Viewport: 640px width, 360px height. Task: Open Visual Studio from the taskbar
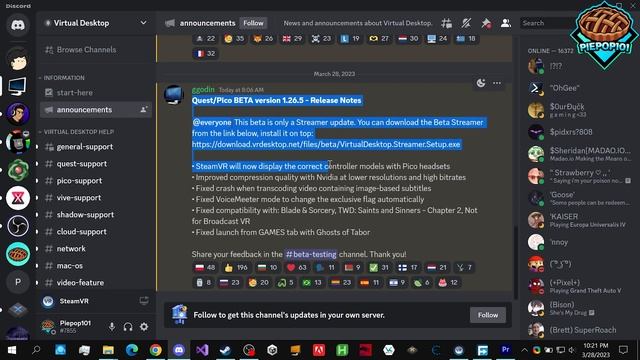pyautogui.click(x=202, y=350)
